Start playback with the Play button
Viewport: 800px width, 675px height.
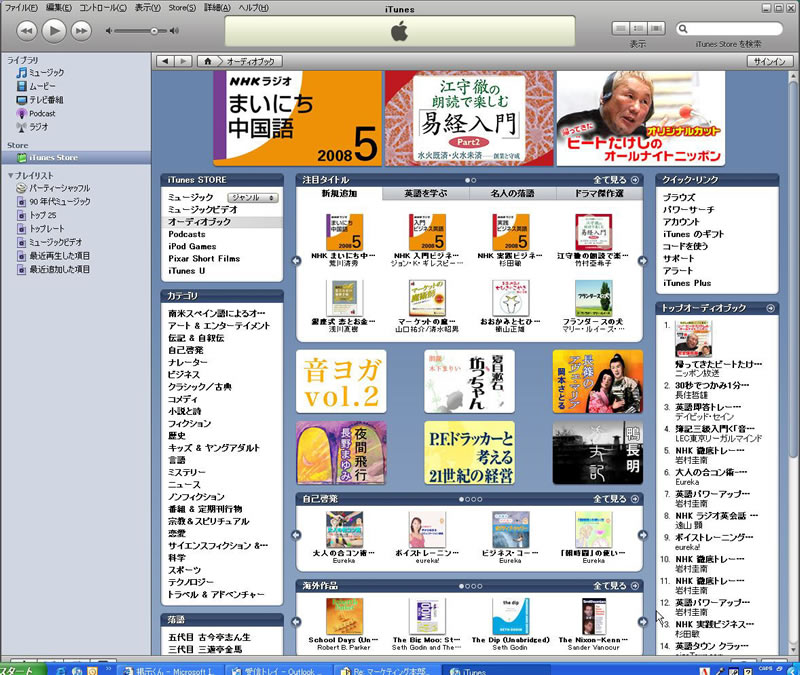[x=54, y=31]
